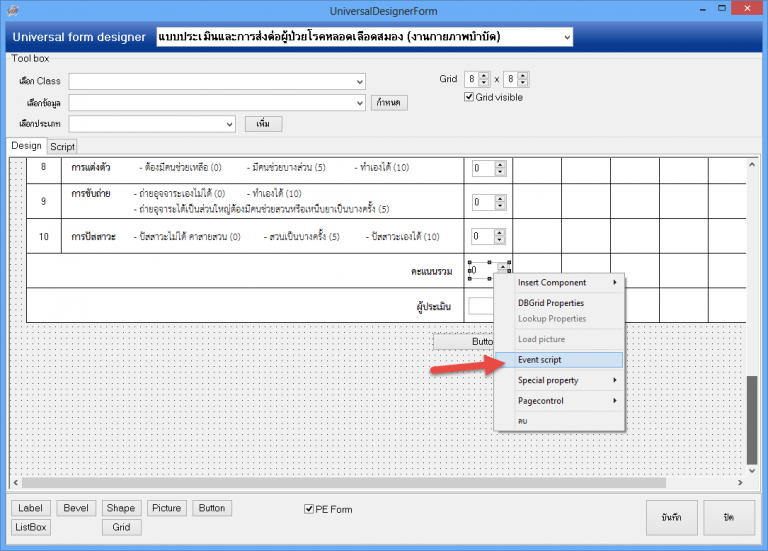Increase the score spinner in row 9
768x551 pixels.
500,199
